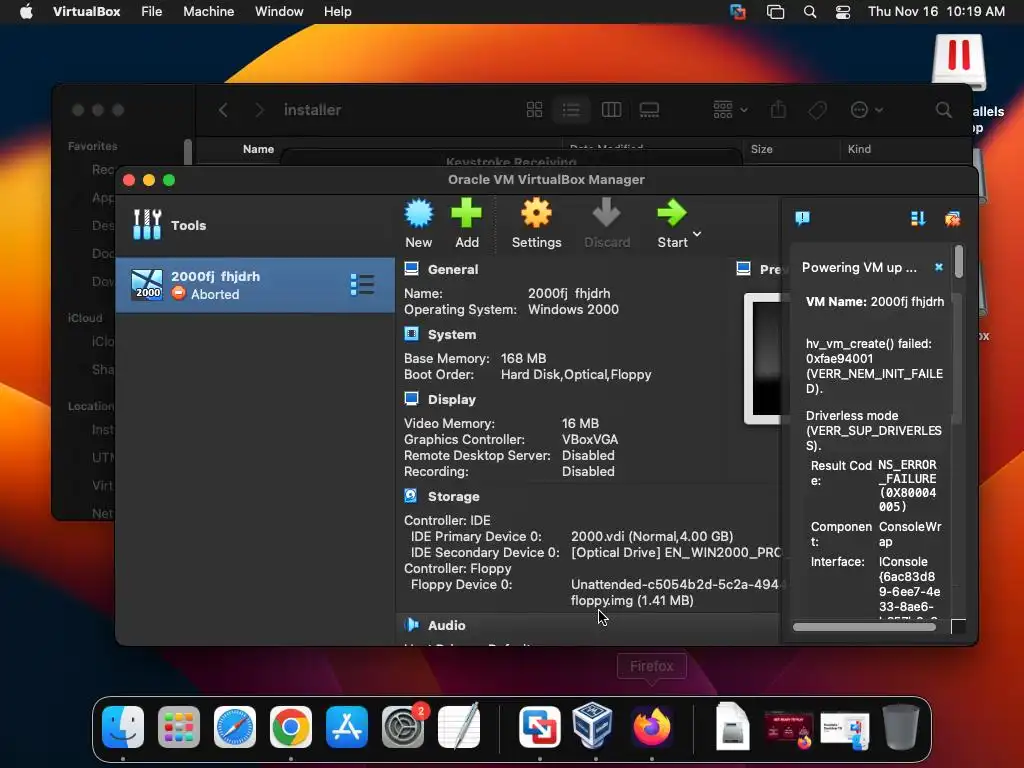Switch Finder to icon view

[534, 110]
